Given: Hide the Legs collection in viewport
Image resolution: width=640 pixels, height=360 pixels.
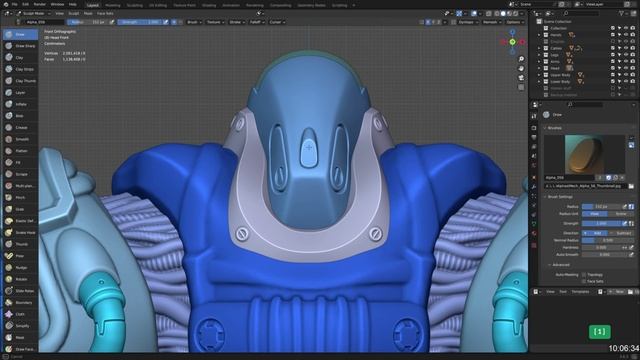Looking at the screenshot, I should tap(626, 55).
